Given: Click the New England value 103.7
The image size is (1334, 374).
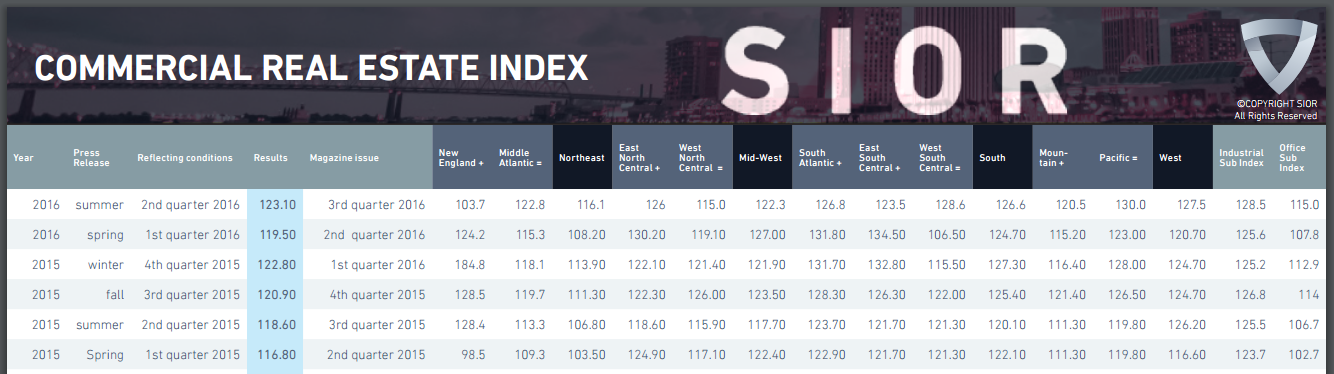Looking at the screenshot, I should (x=470, y=205).
